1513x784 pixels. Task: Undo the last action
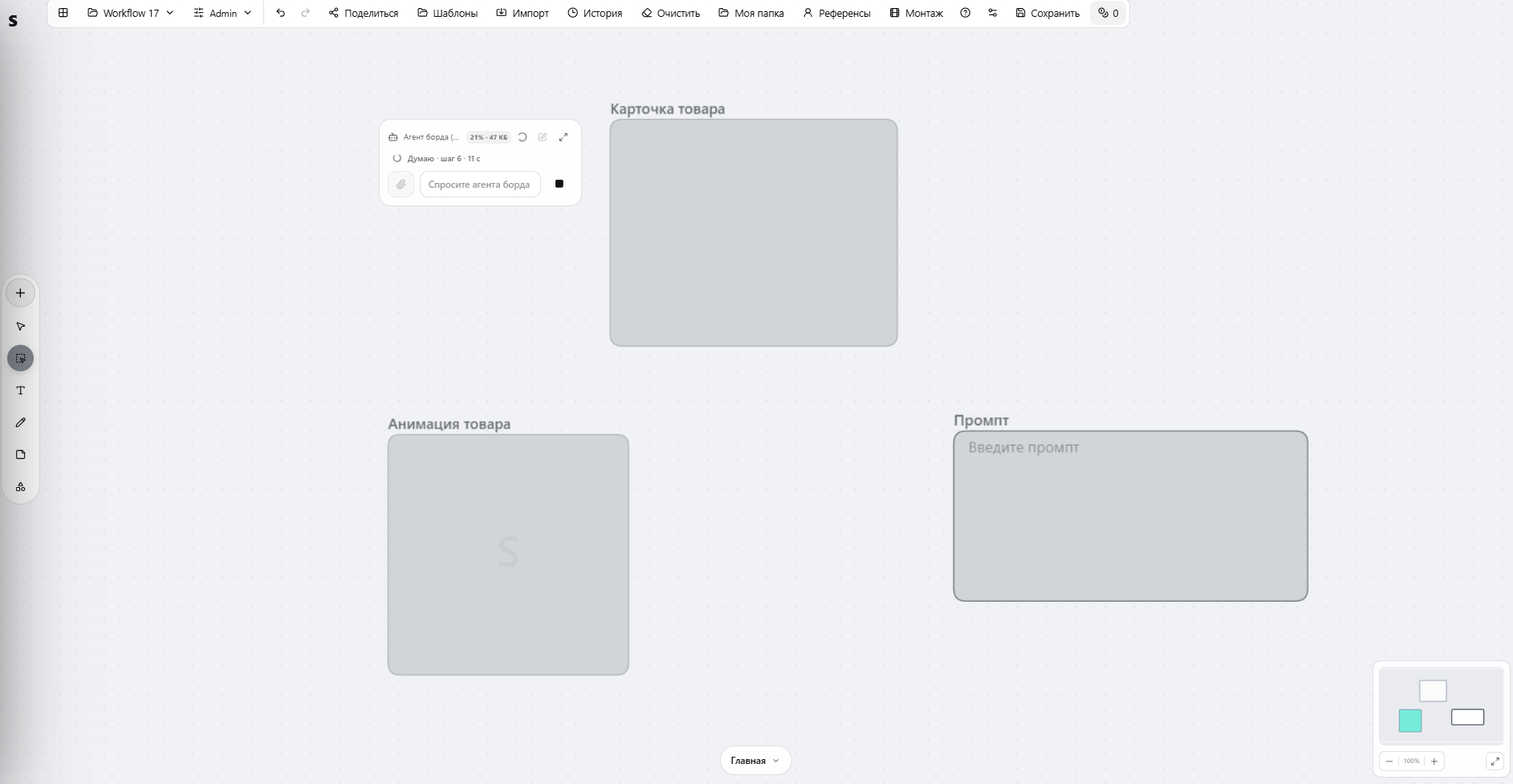280,13
